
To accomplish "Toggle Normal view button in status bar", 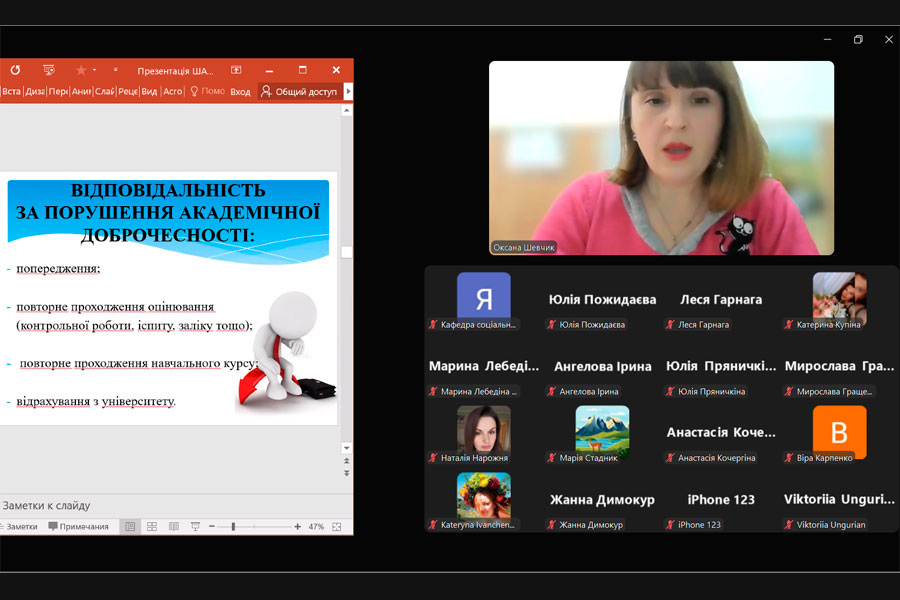I will [x=130, y=526].
